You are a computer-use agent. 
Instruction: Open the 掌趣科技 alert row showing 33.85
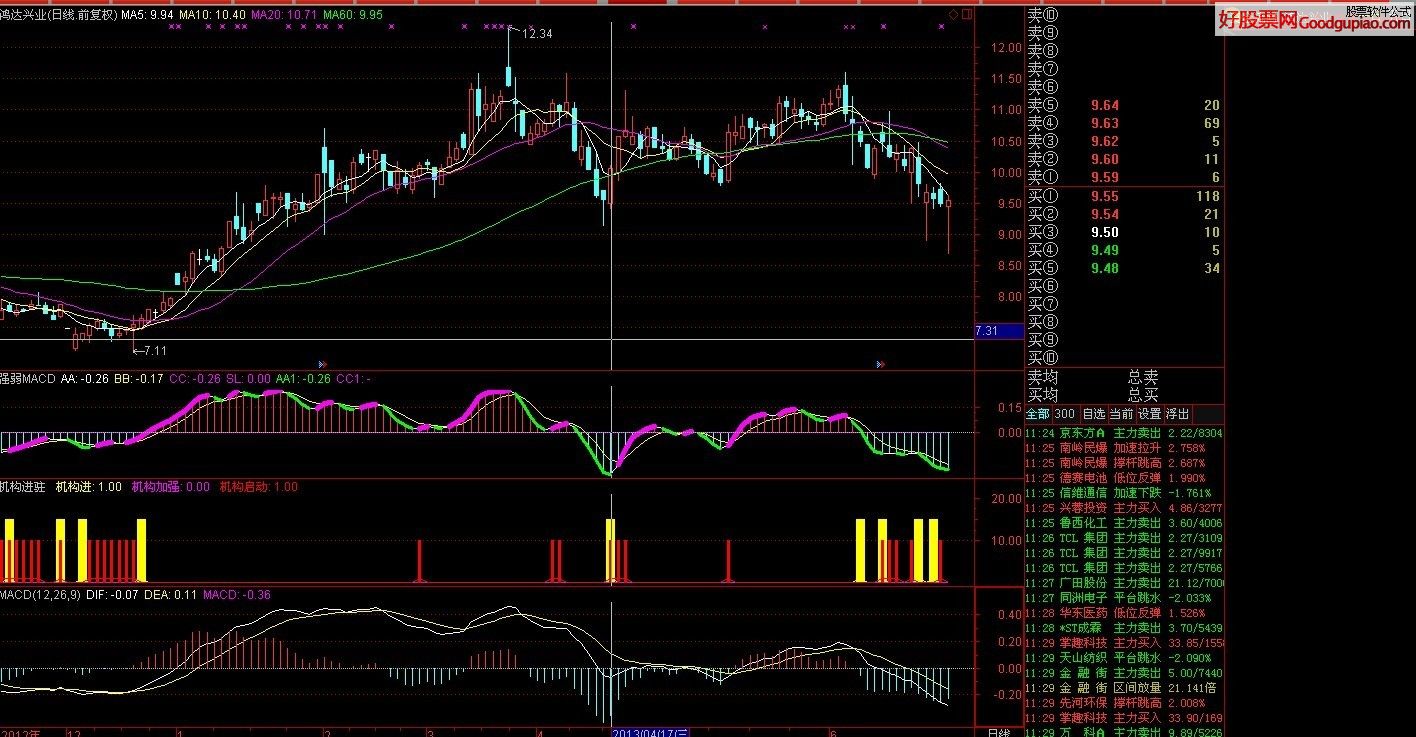tap(1125, 643)
